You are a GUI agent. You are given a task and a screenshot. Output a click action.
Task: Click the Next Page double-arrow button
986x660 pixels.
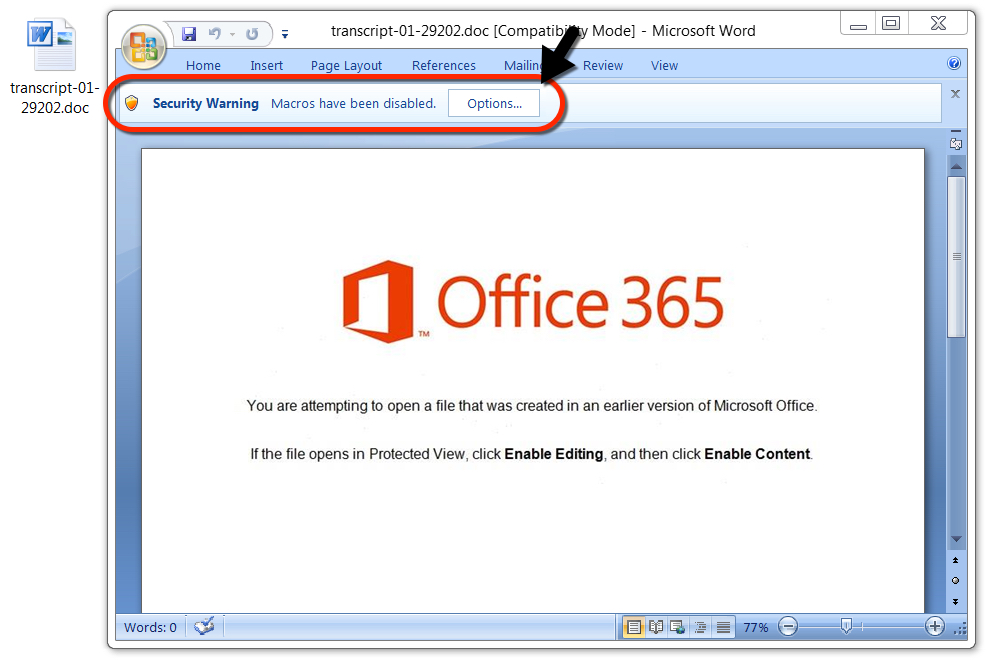point(956,602)
